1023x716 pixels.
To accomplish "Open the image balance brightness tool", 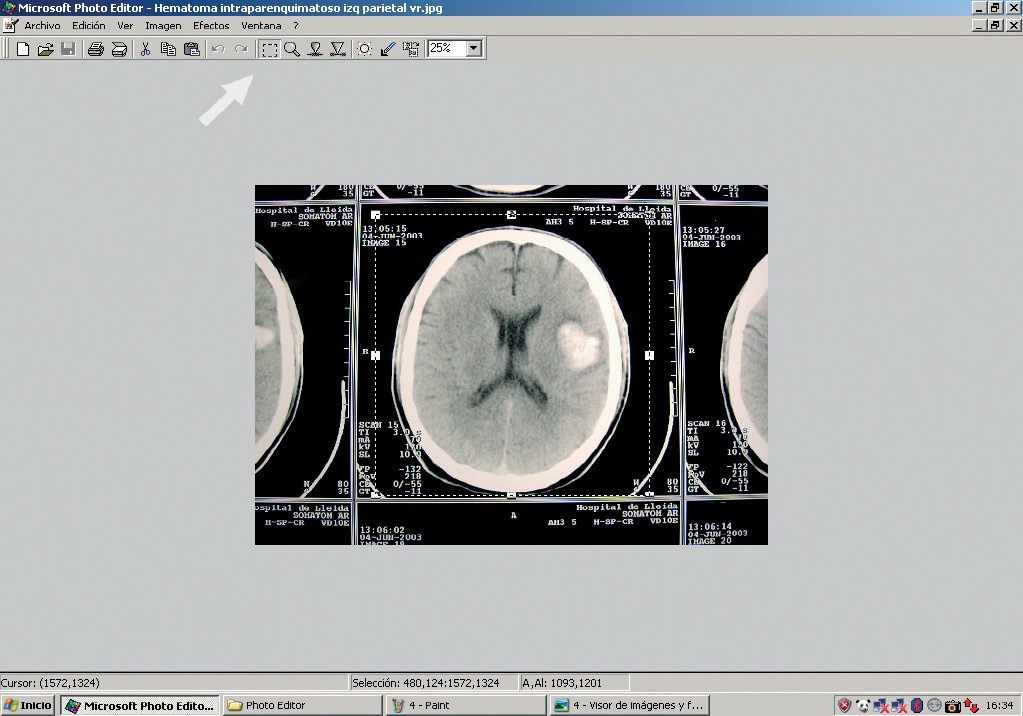I will [x=365, y=49].
